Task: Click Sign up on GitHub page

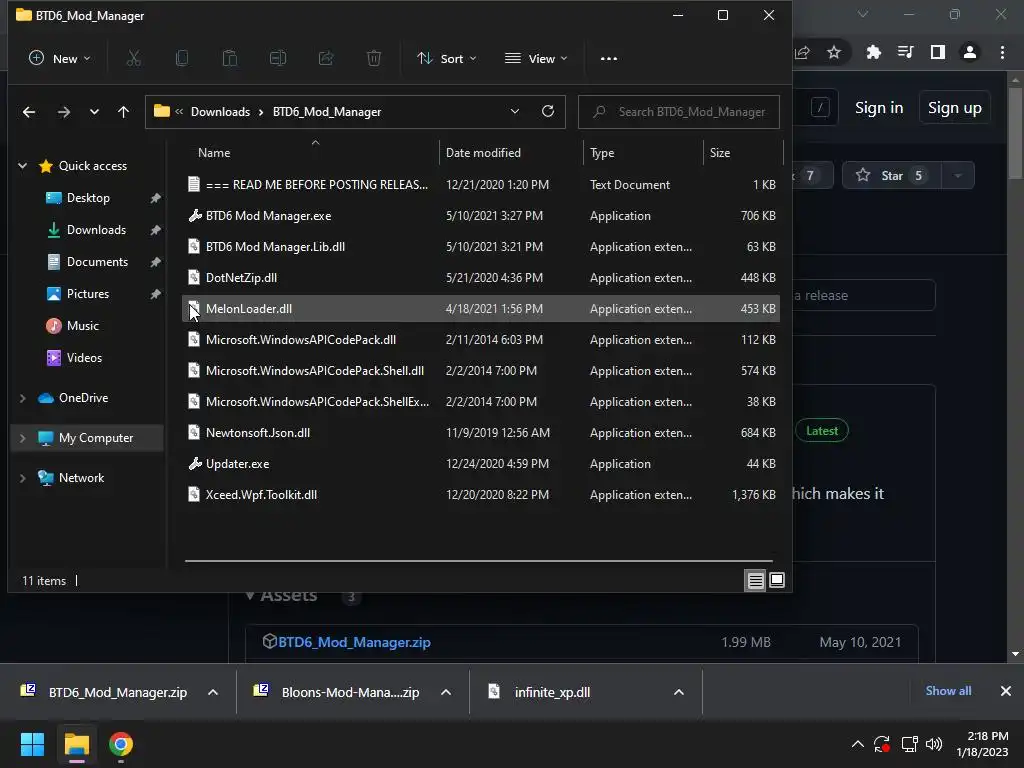Action: (955, 108)
